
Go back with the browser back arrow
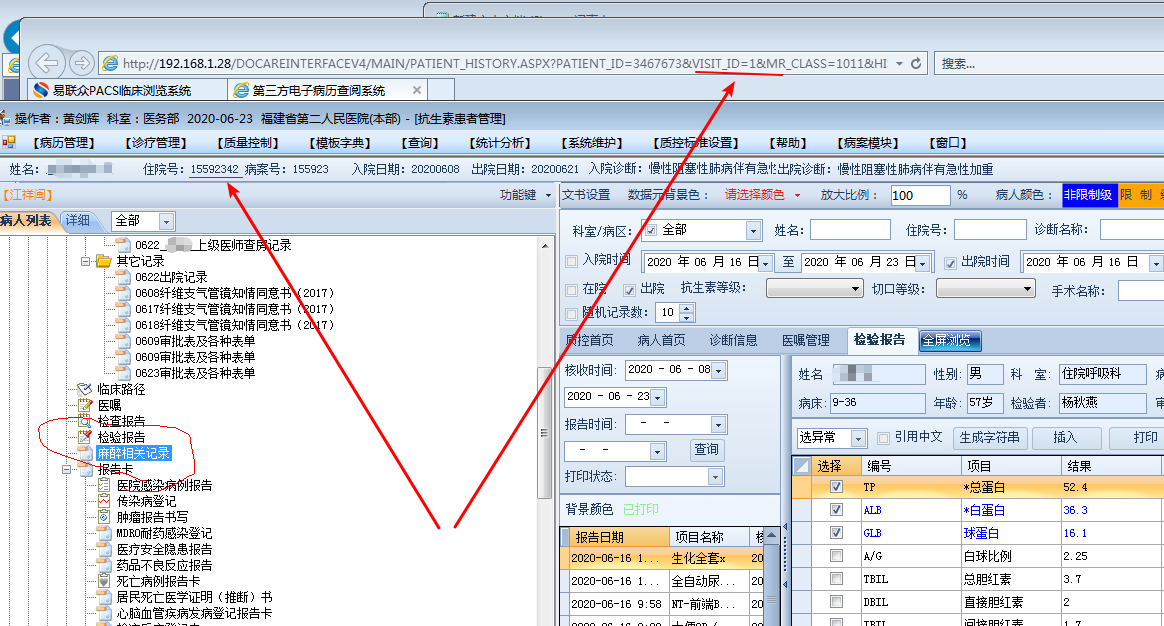pyautogui.click(x=46, y=62)
